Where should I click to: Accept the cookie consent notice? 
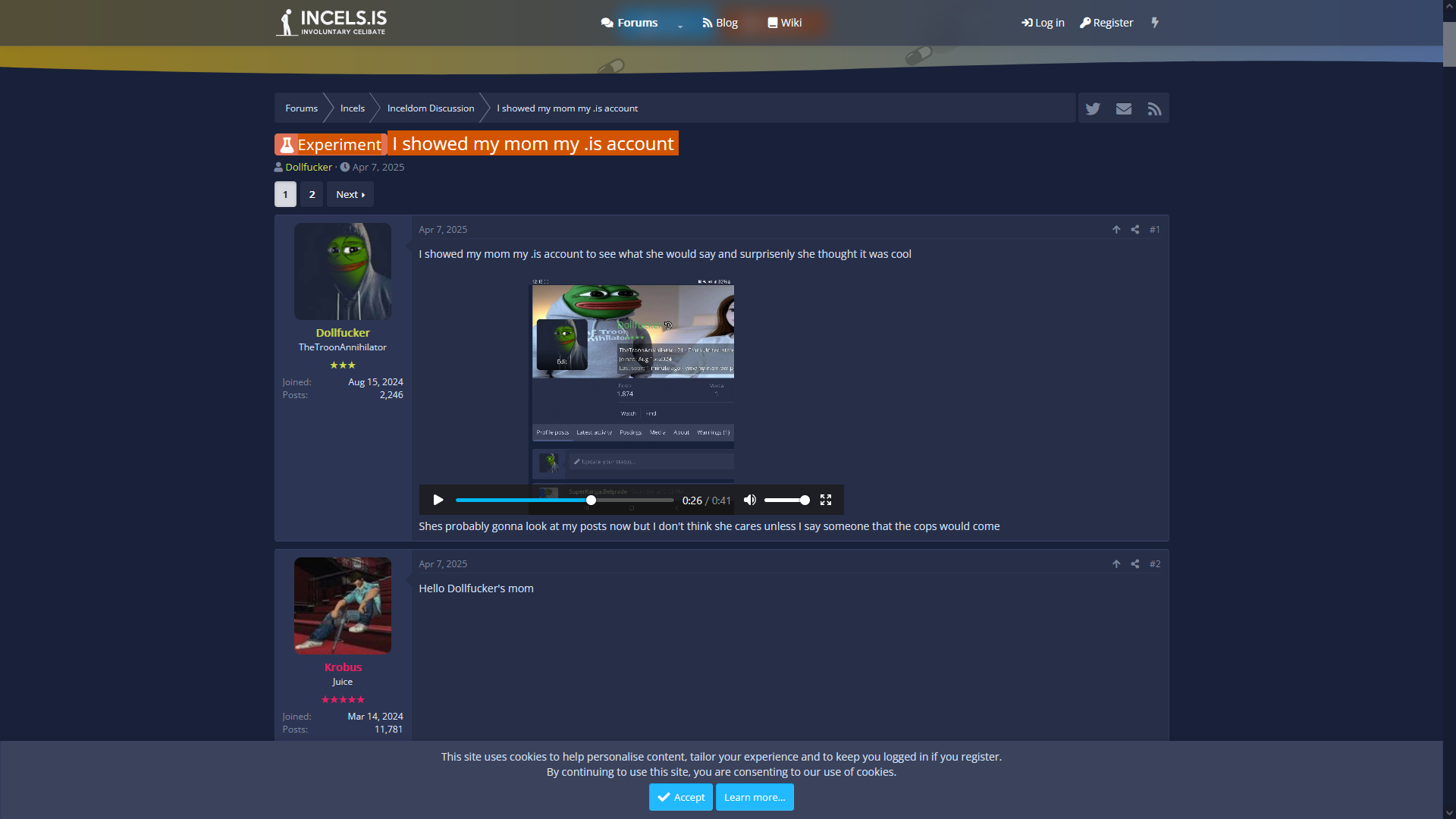680,797
